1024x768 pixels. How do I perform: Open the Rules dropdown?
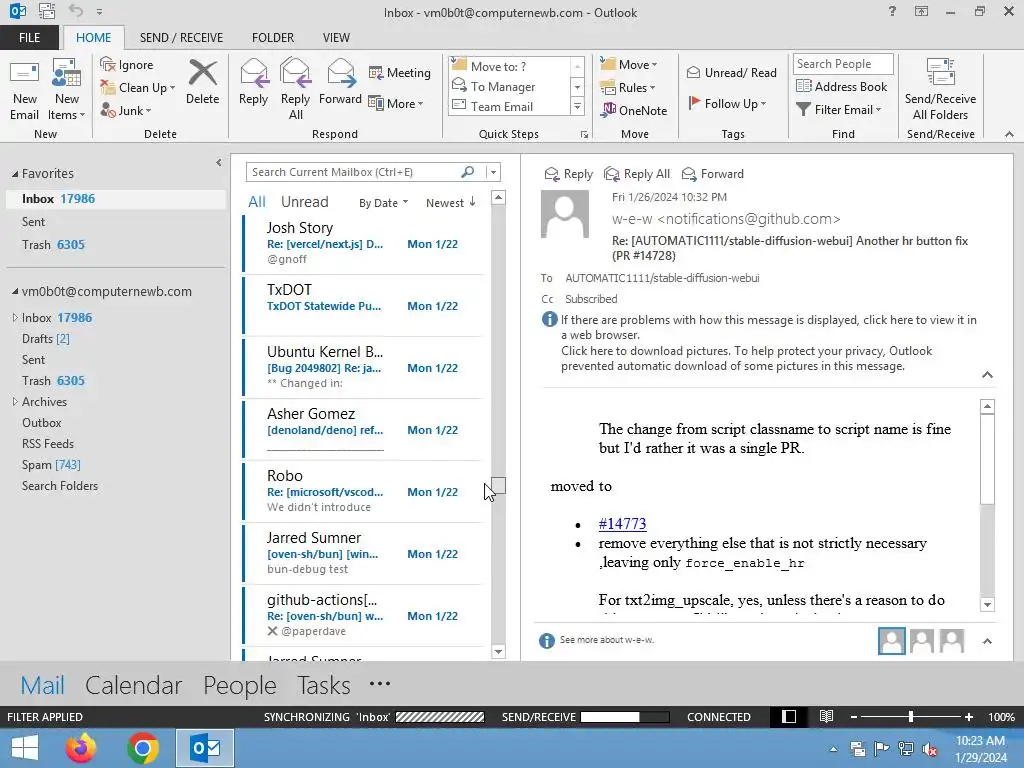[x=628, y=88]
